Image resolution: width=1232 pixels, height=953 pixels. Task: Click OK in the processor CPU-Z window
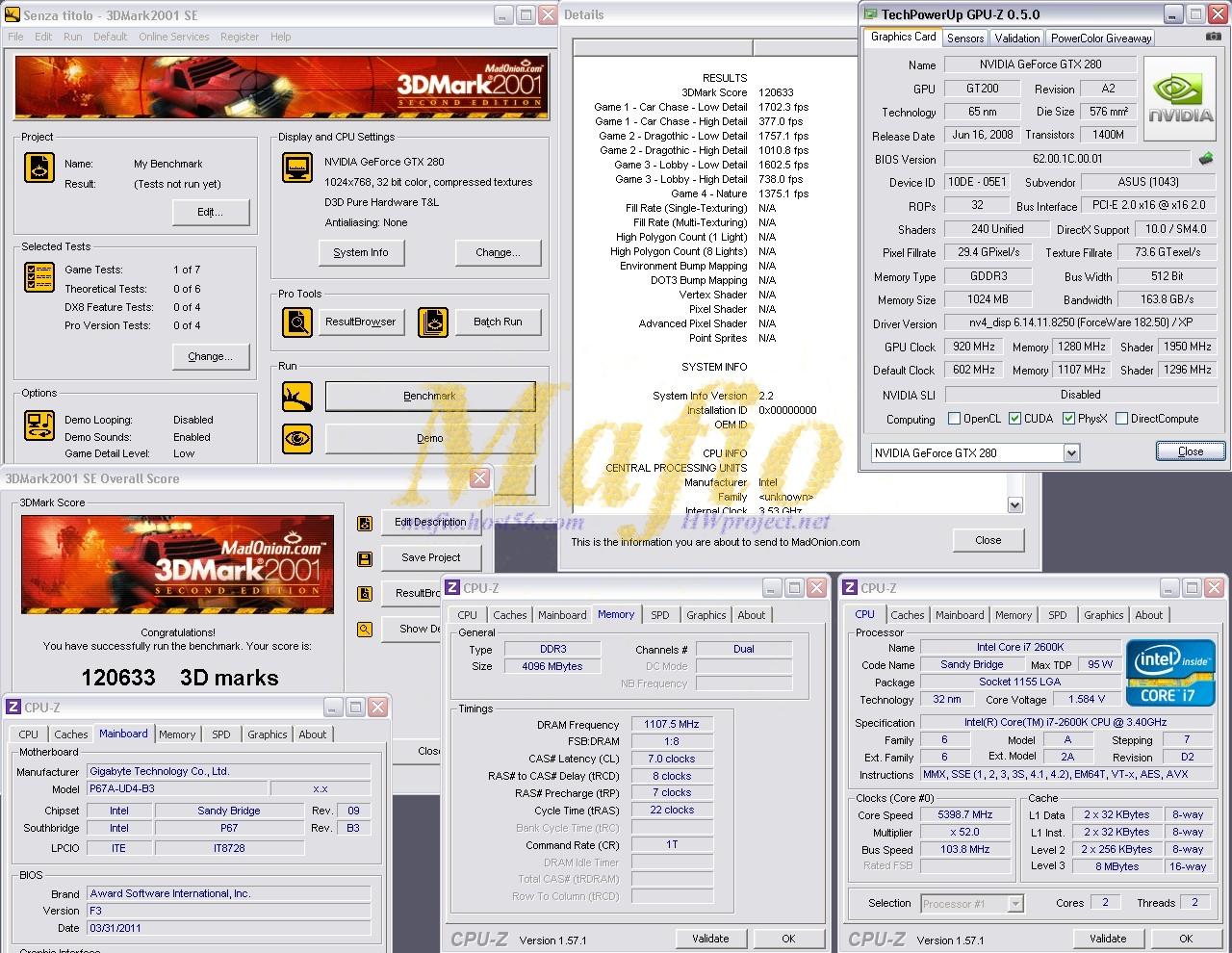pyautogui.click(x=1186, y=939)
